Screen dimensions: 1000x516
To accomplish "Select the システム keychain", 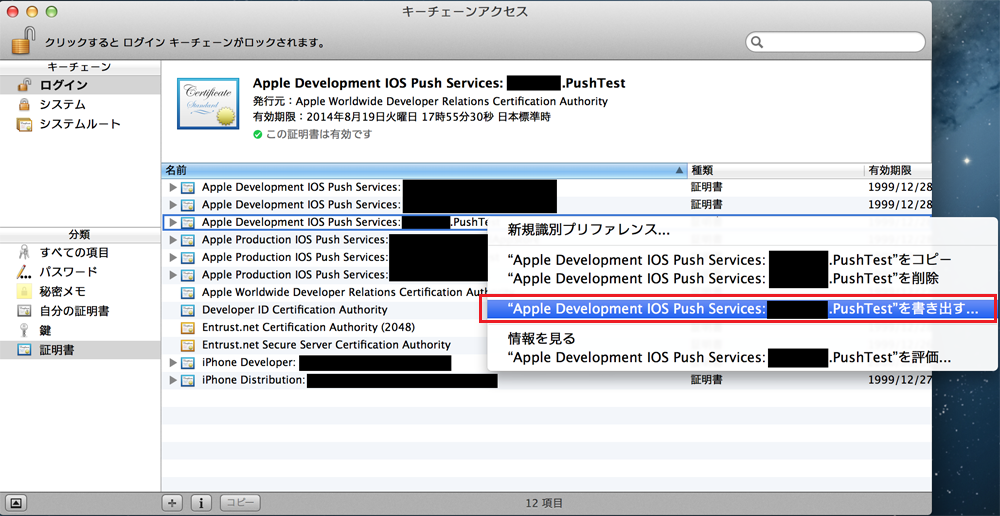I will 80,104.
